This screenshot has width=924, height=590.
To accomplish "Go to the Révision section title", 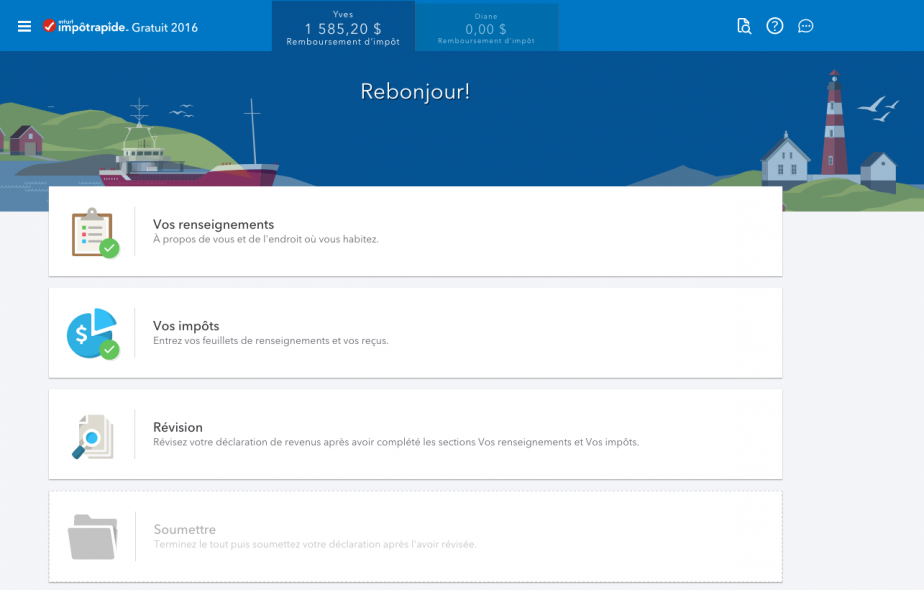I will [178, 427].
